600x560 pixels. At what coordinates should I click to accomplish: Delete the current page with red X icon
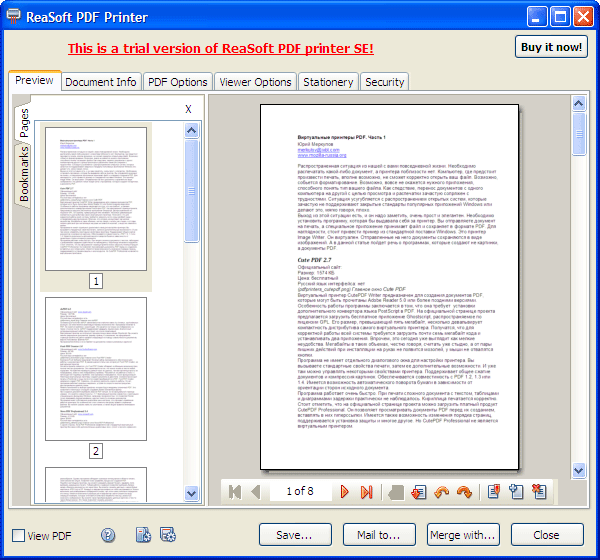click(539, 491)
